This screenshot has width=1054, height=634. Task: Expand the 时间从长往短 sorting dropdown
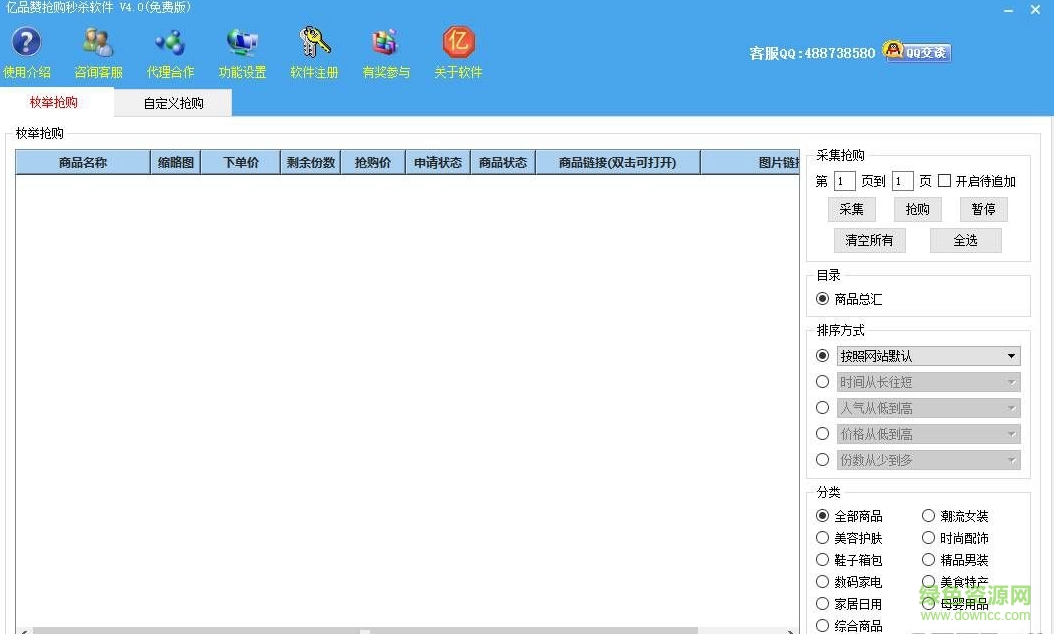click(x=928, y=381)
